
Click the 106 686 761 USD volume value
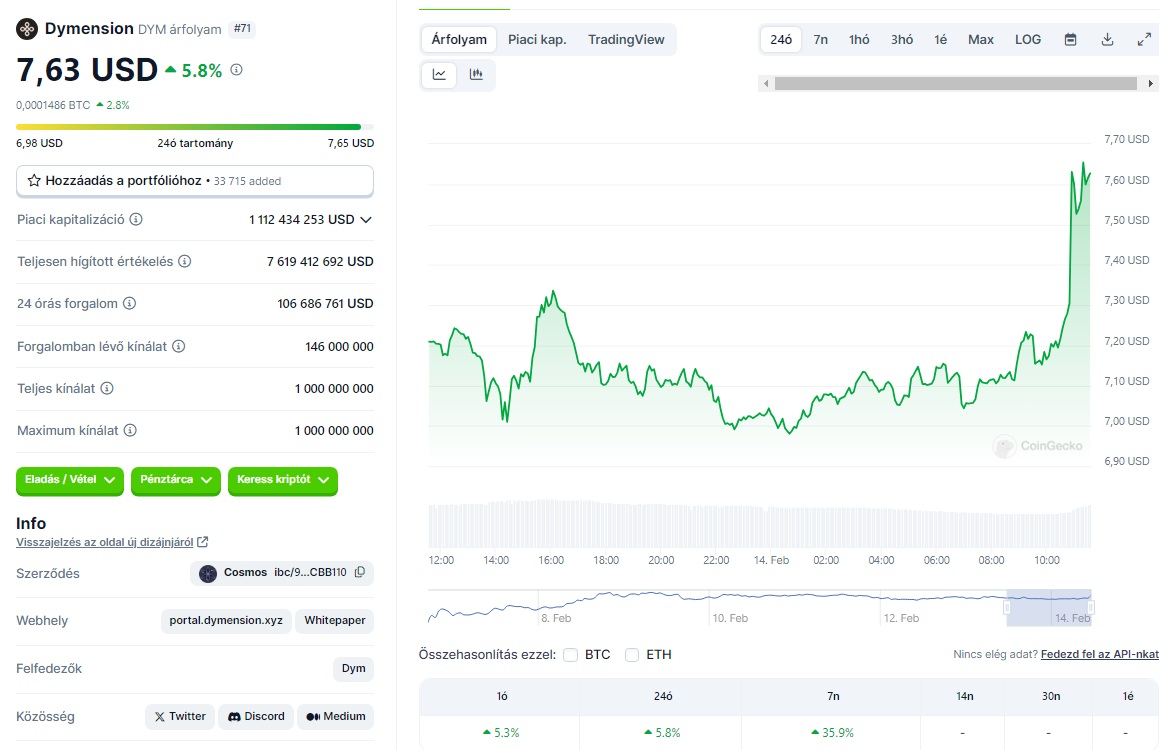pyautogui.click(x=325, y=303)
